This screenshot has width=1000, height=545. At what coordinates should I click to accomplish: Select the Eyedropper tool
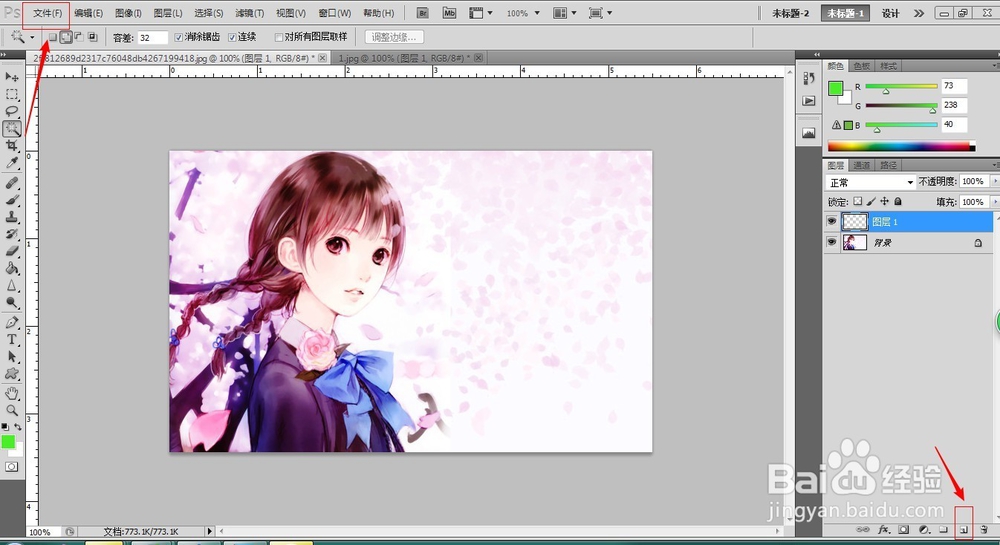[11, 163]
